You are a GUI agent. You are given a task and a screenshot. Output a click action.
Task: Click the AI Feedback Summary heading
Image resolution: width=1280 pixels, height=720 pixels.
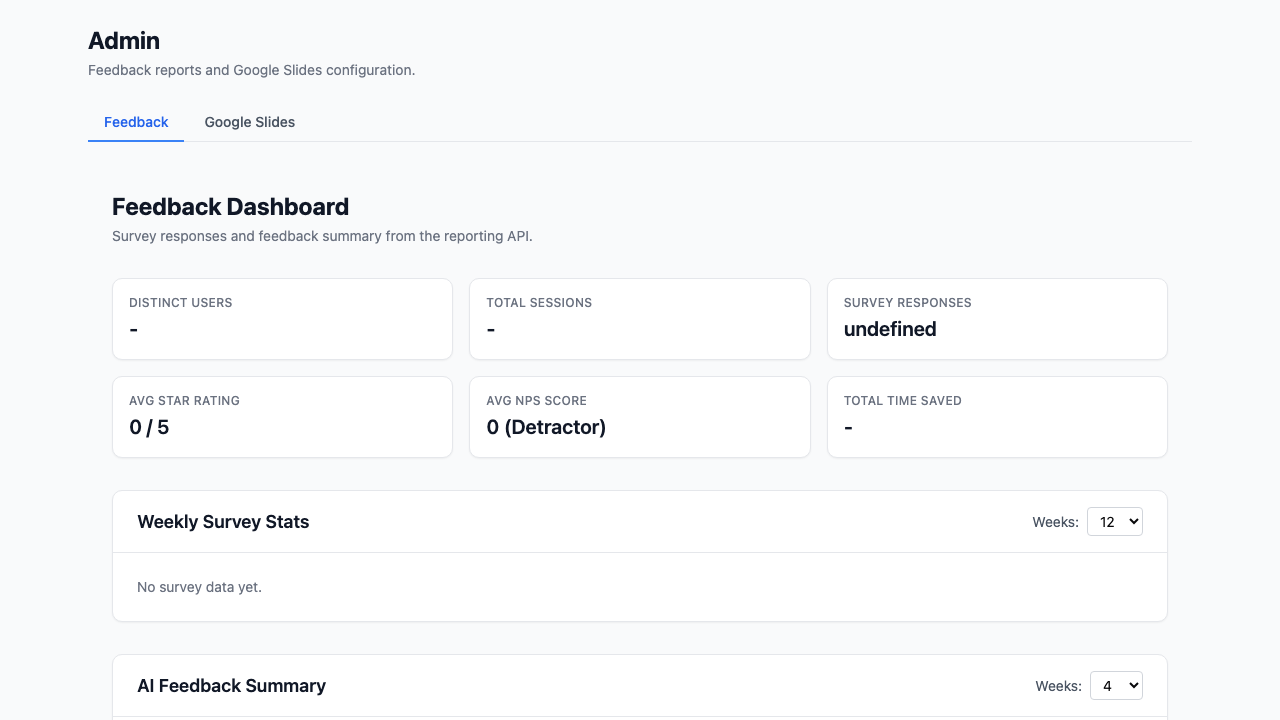pyautogui.click(x=231, y=685)
